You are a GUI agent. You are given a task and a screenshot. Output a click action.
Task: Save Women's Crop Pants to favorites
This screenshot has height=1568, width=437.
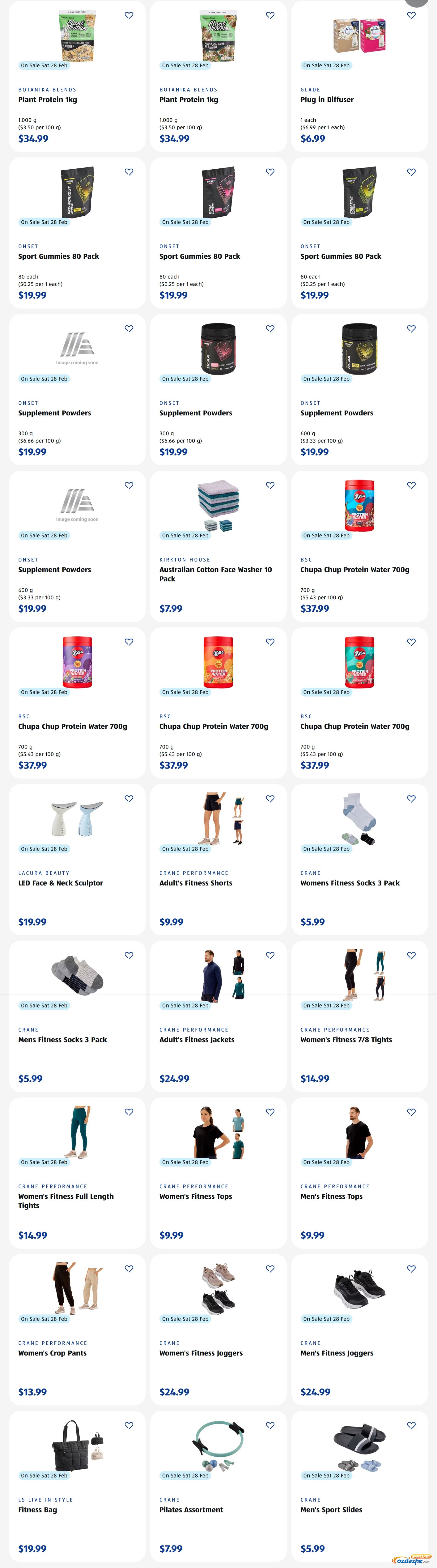point(129,1269)
